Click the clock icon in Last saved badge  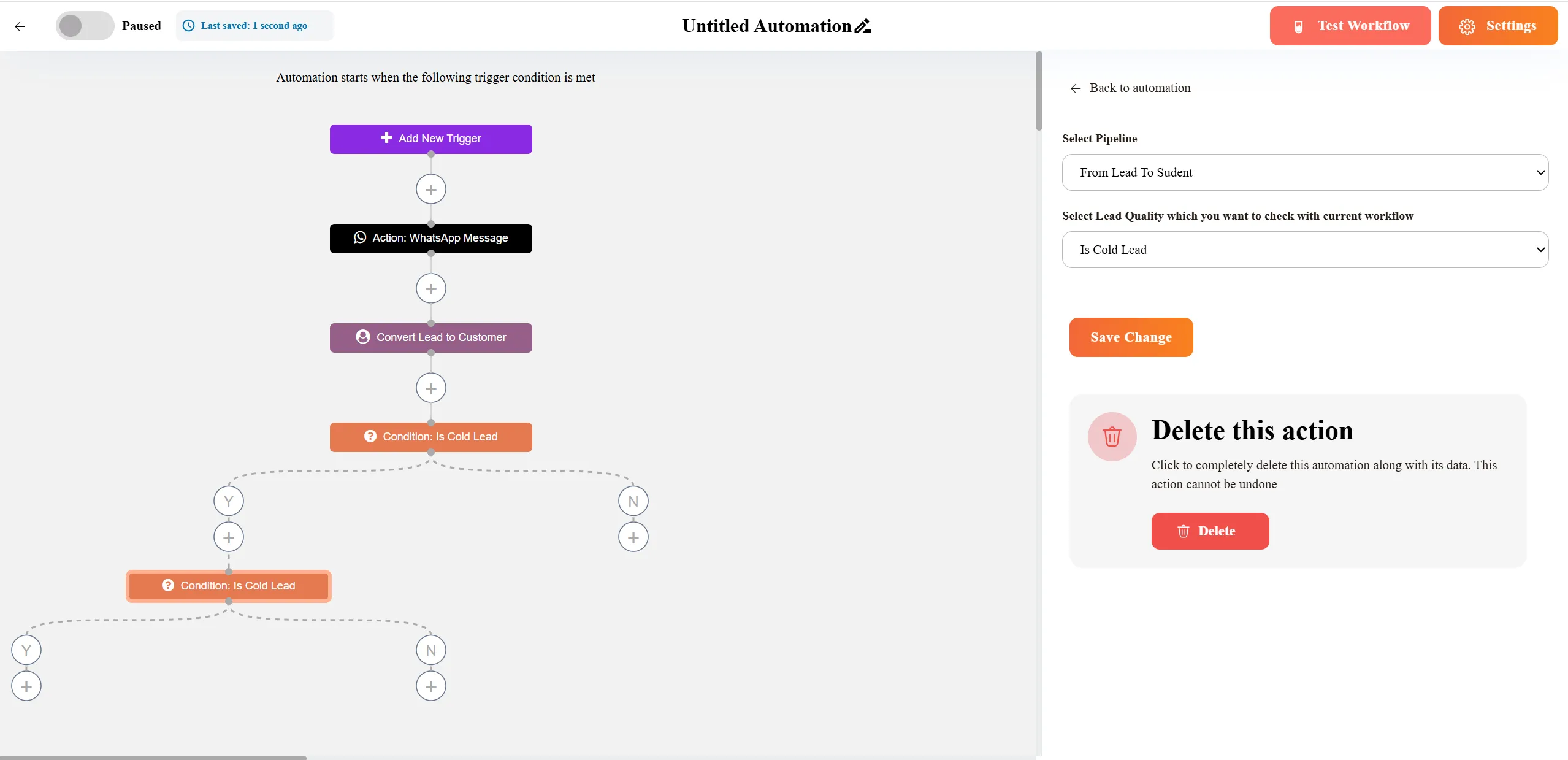click(189, 26)
